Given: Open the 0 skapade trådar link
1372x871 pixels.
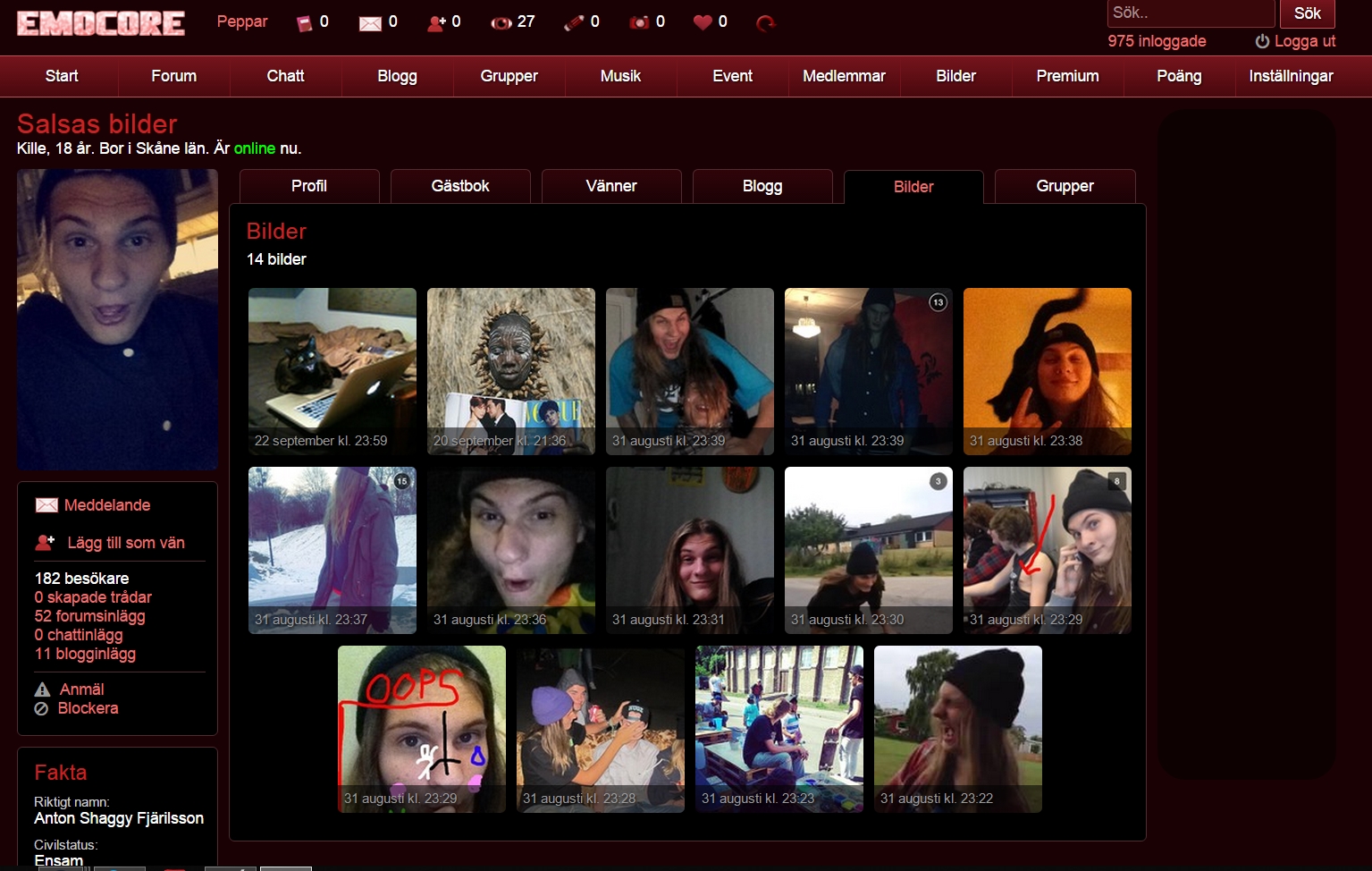Looking at the screenshot, I should pos(93,597).
